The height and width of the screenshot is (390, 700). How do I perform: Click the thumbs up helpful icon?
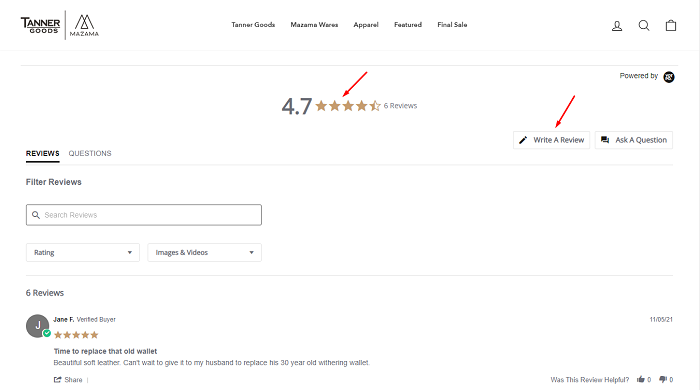click(x=641, y=379)
